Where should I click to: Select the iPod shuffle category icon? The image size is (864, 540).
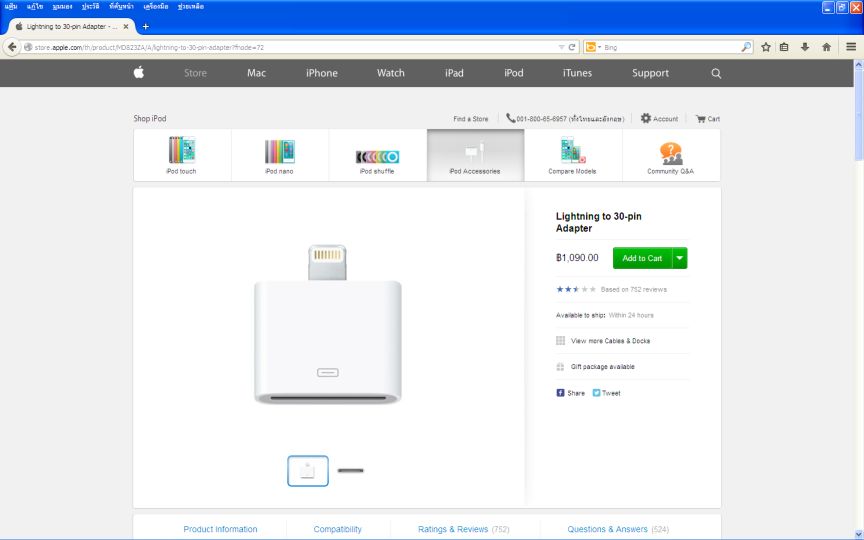click(x=377, y=157)
